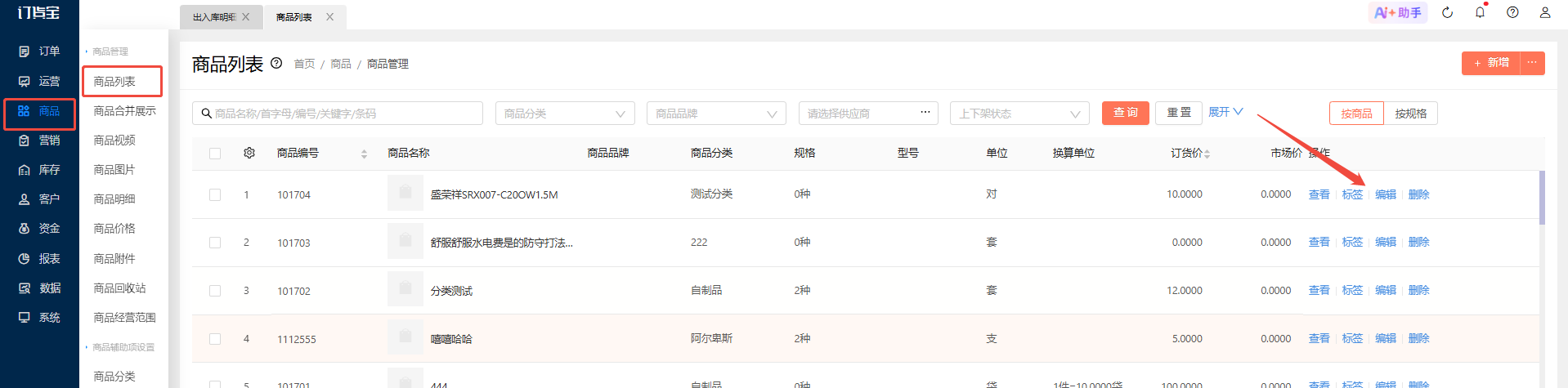Image resolution: width=1568 pixels, height=388 pixels.
Task: Click the 查询 search button
Action: click(1126, 113)
